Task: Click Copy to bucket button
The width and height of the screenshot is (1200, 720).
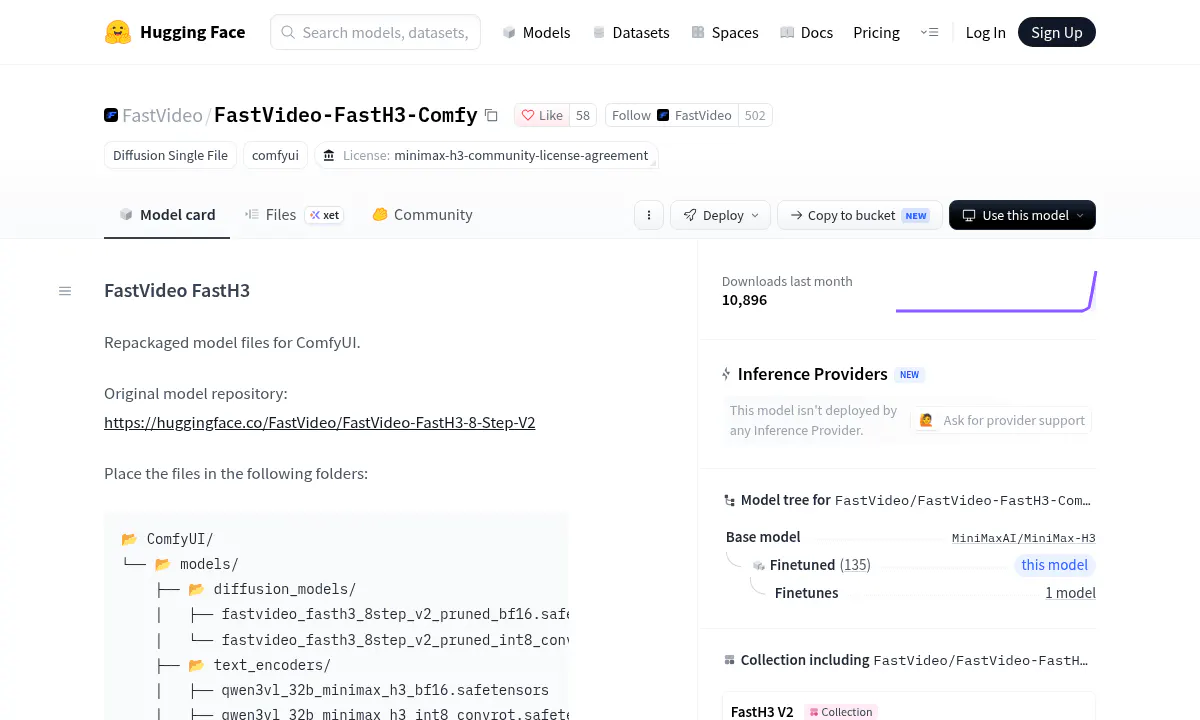Action: pyautogui.click(x=859, y=215)
